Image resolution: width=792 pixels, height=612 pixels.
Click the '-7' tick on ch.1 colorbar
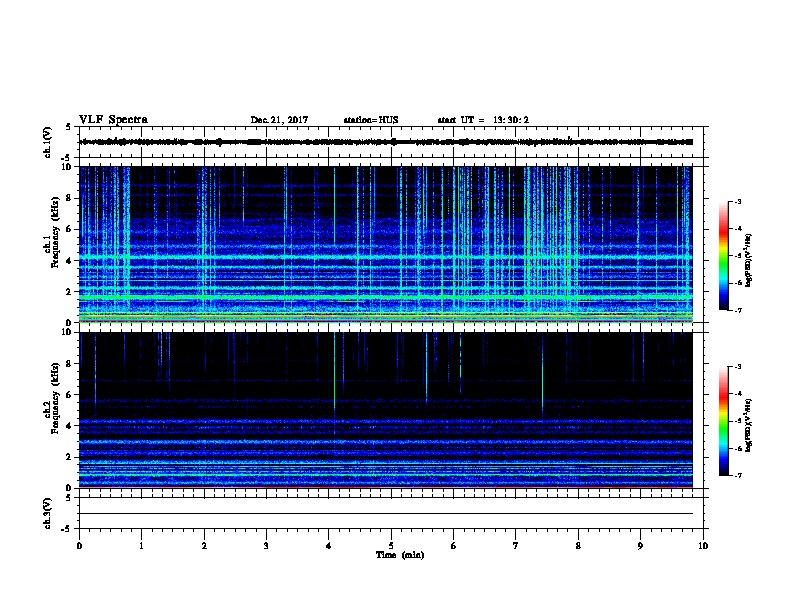pyautogui.click(x=737, y=310)
